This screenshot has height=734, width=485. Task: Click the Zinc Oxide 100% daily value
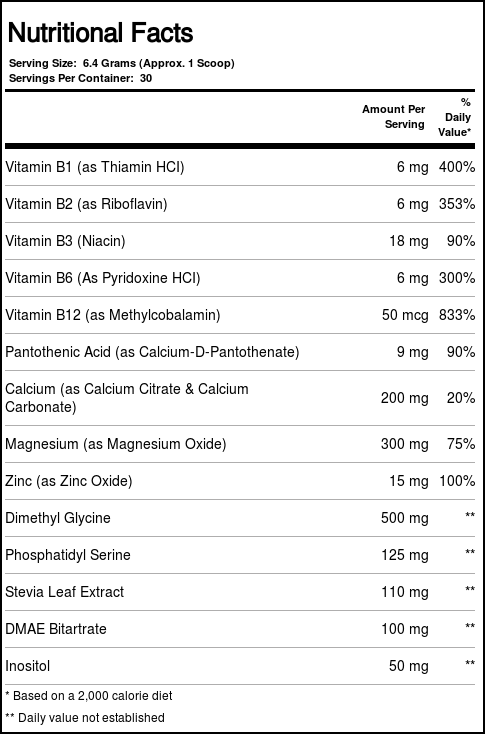click(x=457, y=481)
